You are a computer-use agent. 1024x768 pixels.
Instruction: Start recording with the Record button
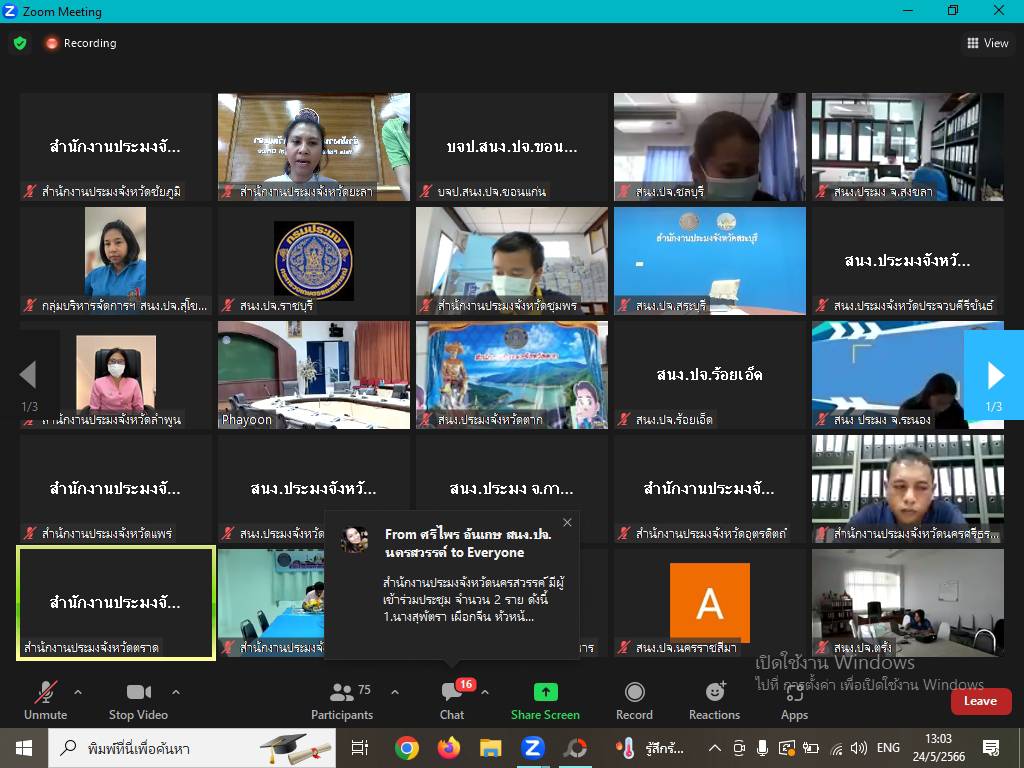coord(634,701)
